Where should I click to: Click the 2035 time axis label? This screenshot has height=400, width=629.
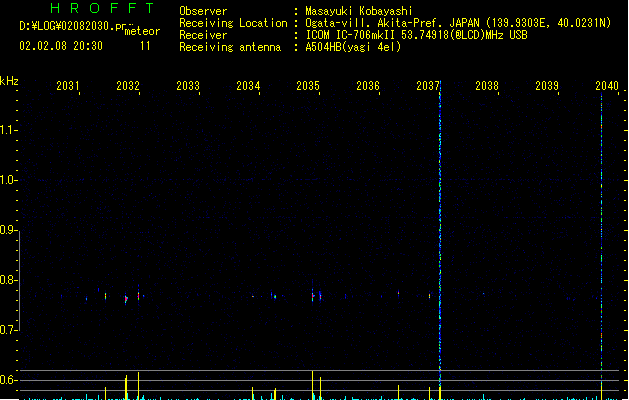(x=308, y=86)
